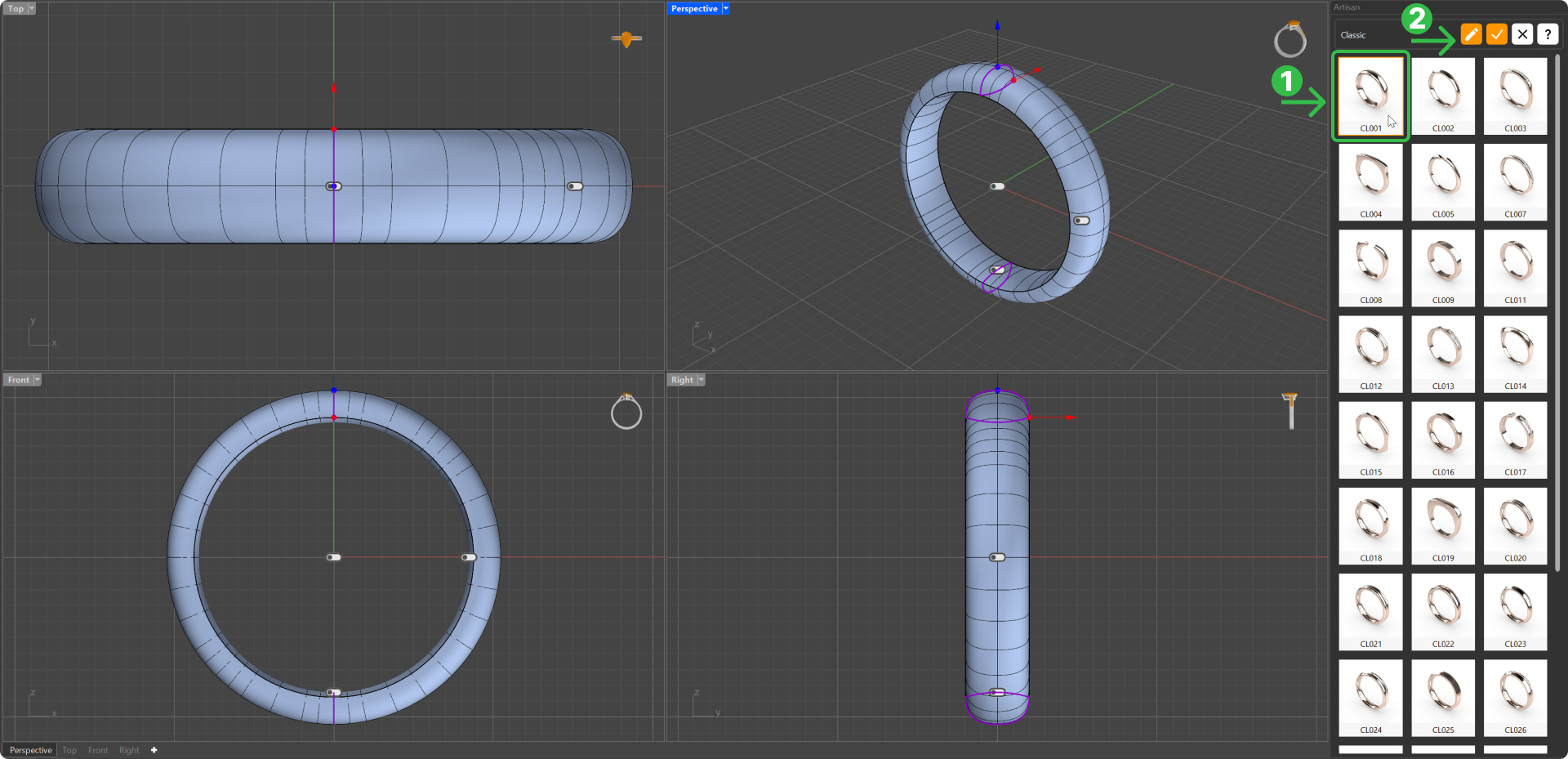The image size is (1568, 759).
Task: Open the Front viewport dropdown arrow
Action: [37, 380]
